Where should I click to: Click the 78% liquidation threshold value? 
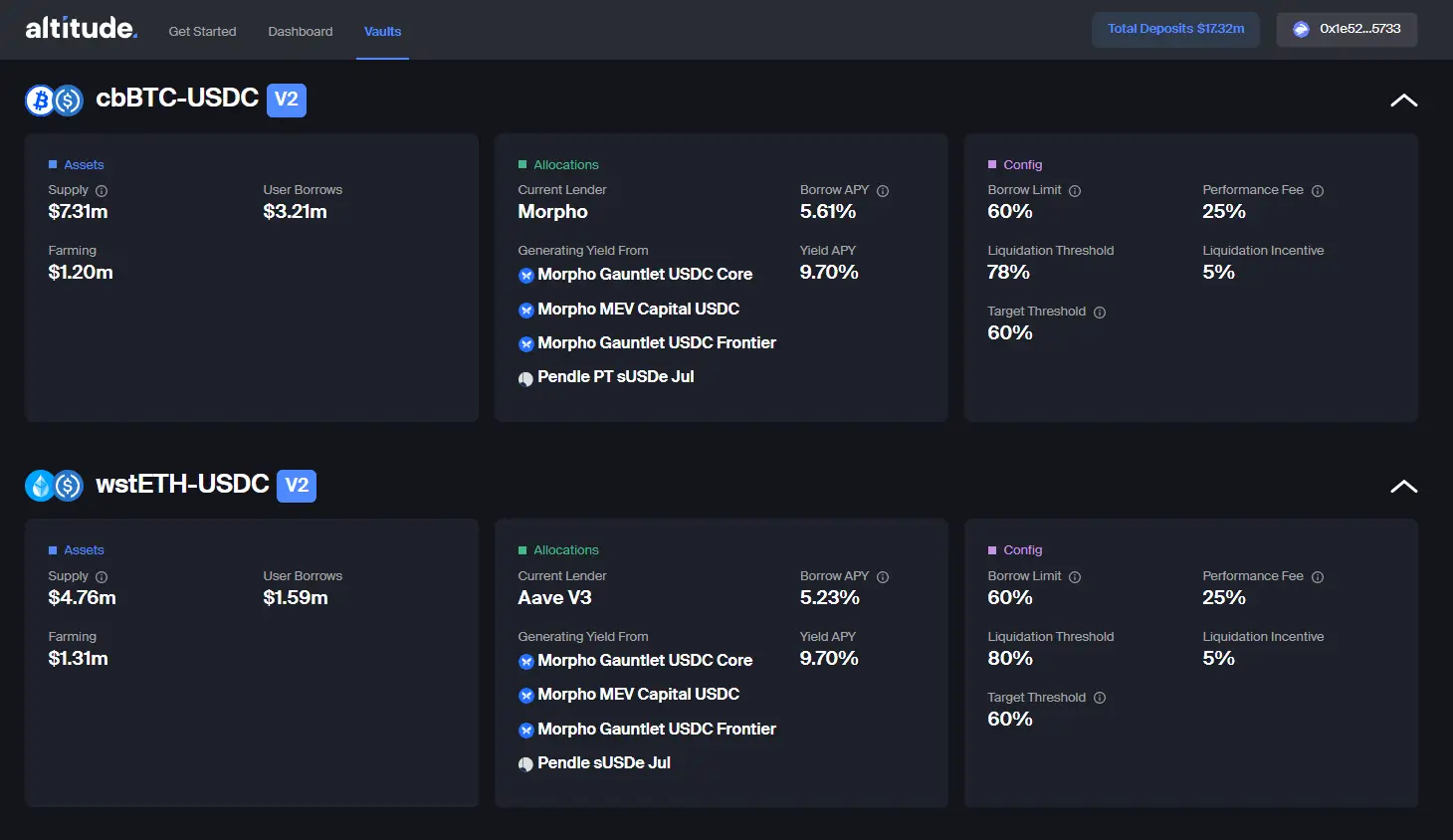coord(1008,272)
